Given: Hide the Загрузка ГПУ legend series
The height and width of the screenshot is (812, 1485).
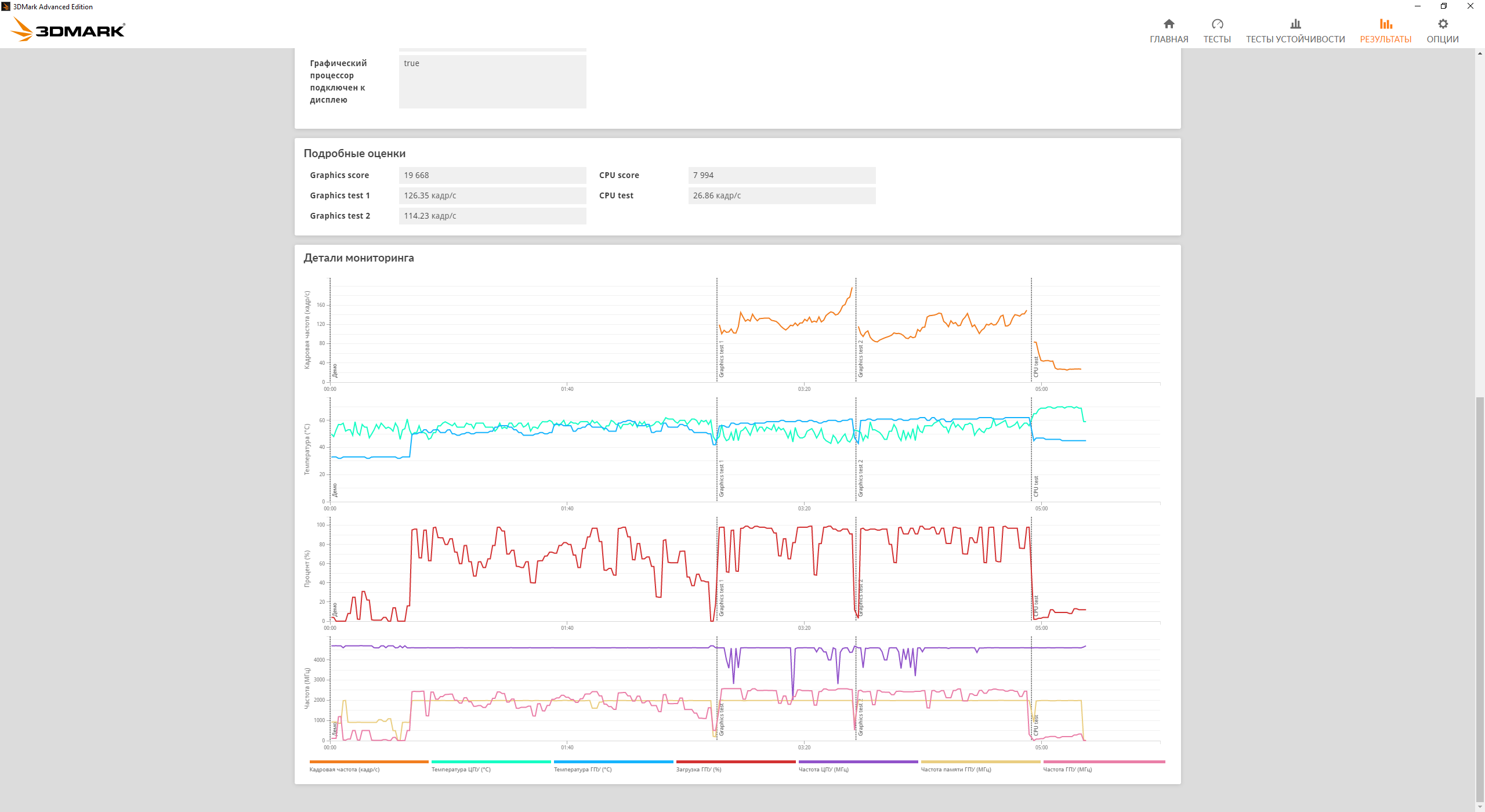Looking at the screenshot, I should [699, 769].
